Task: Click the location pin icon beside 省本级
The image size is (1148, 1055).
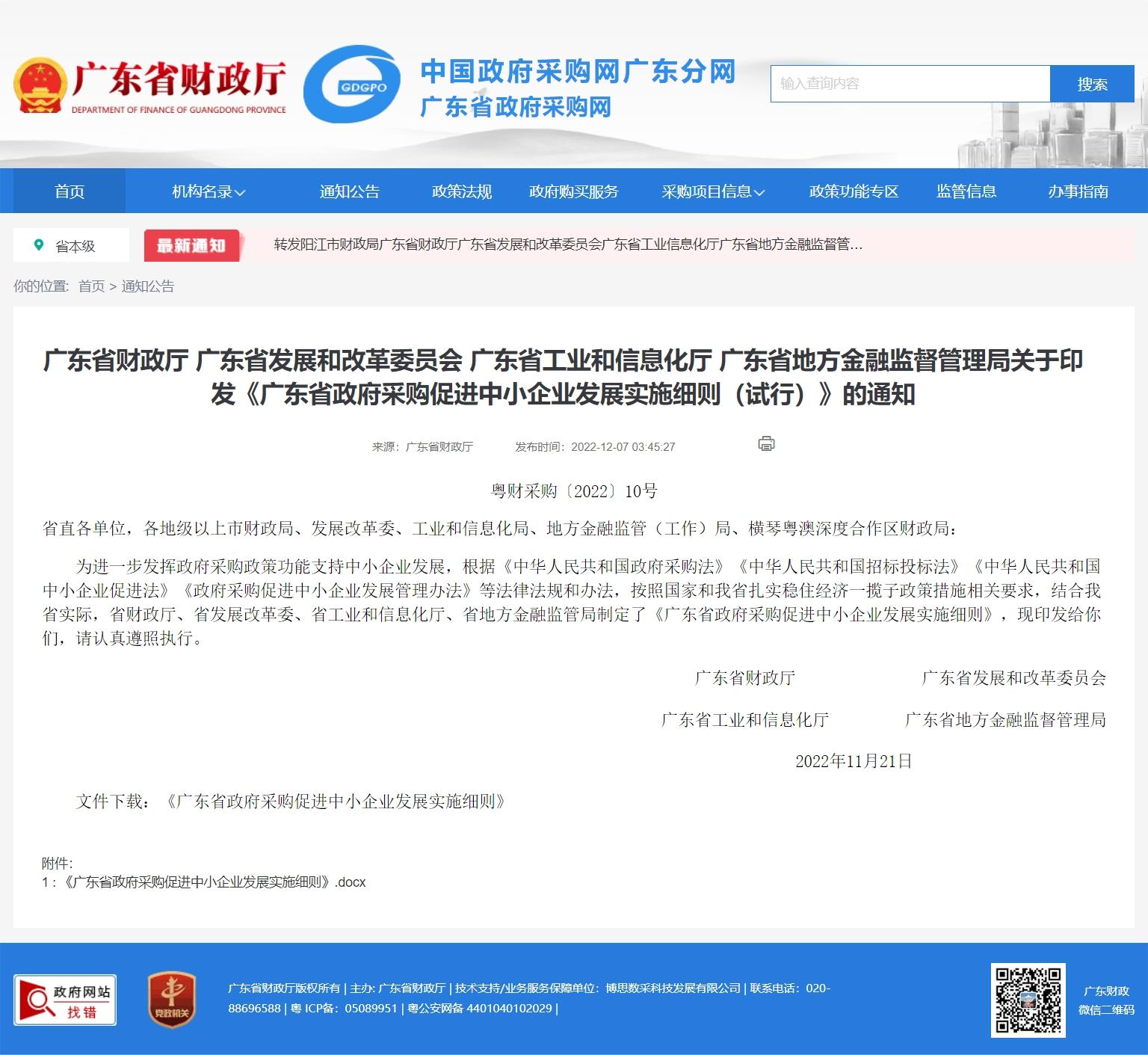Action: pos(39,245)
